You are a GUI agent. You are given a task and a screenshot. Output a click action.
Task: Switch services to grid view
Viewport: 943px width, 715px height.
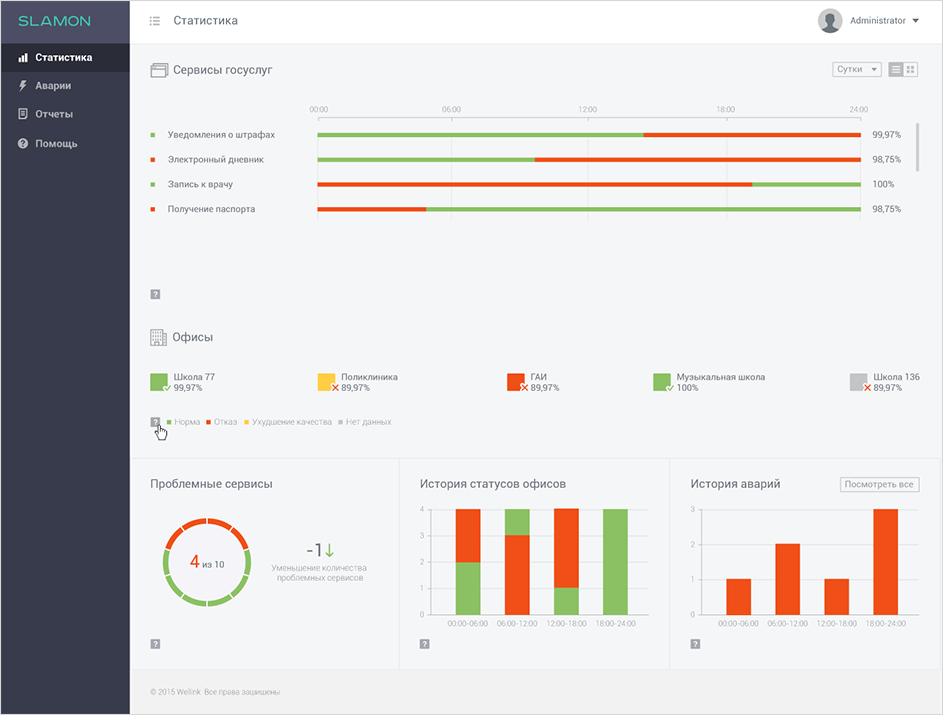pos(911,70)
